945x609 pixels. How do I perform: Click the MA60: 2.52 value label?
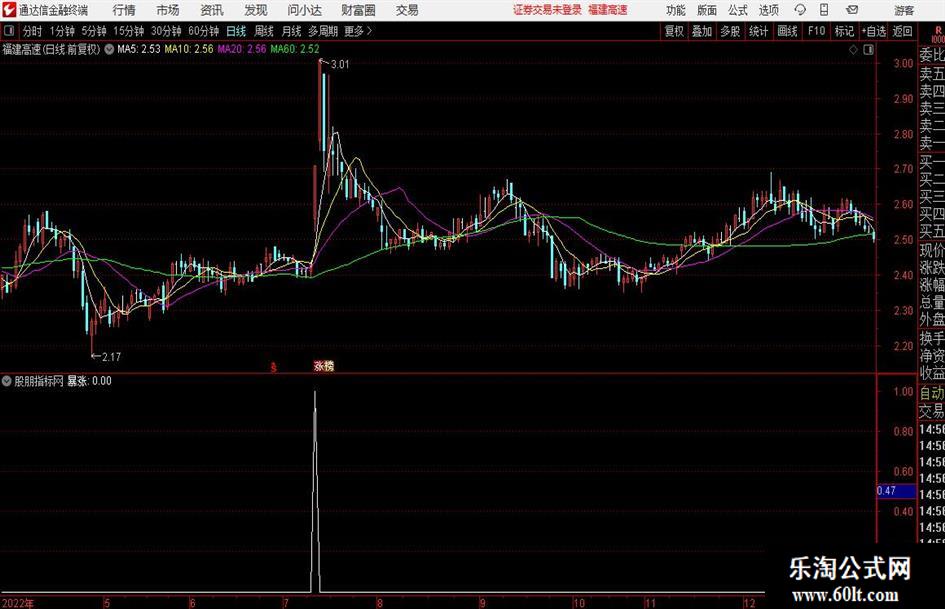(x=295, y=49)
